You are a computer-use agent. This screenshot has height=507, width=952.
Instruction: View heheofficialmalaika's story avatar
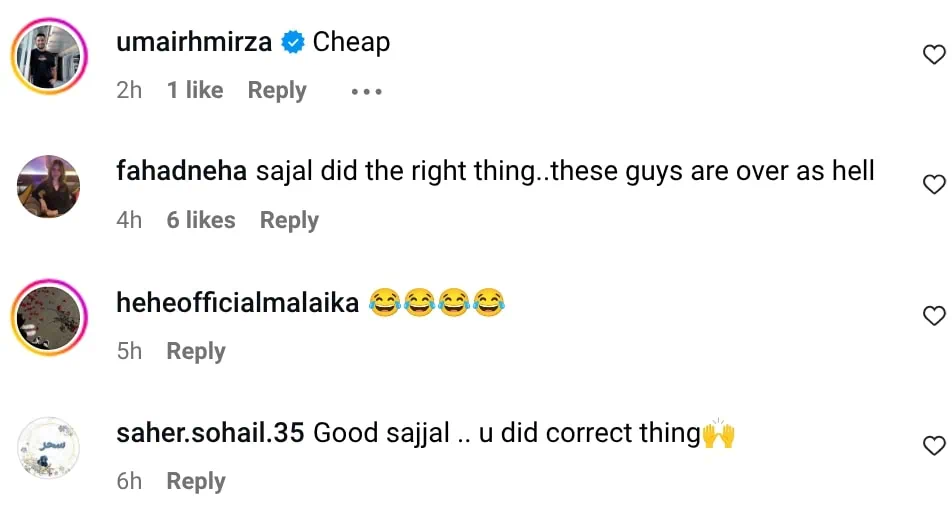48,317
